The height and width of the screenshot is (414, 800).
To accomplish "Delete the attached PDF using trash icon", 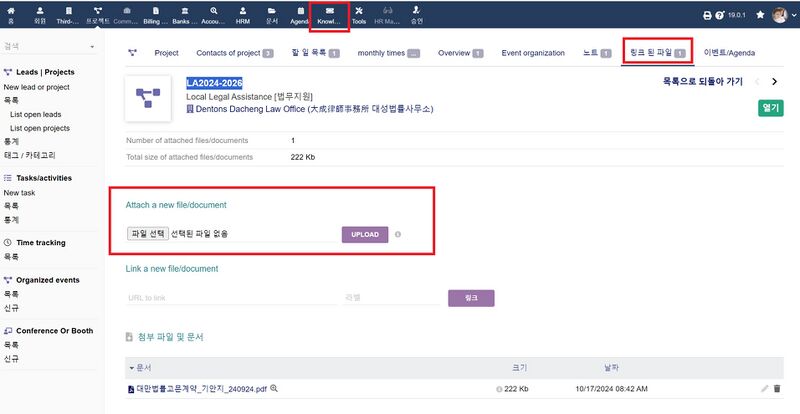I will (777, 388).
